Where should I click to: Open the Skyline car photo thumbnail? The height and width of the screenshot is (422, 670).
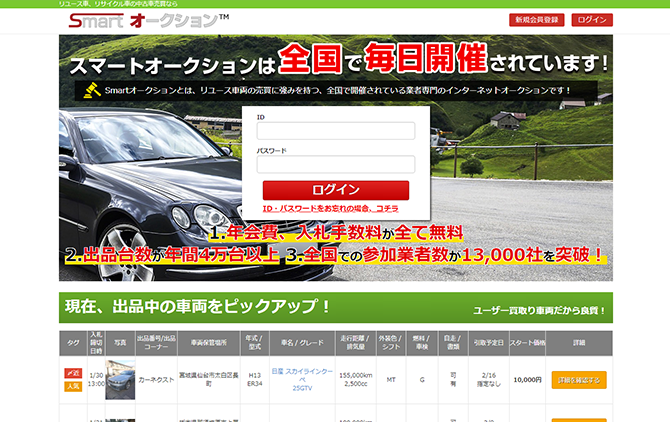120,380
